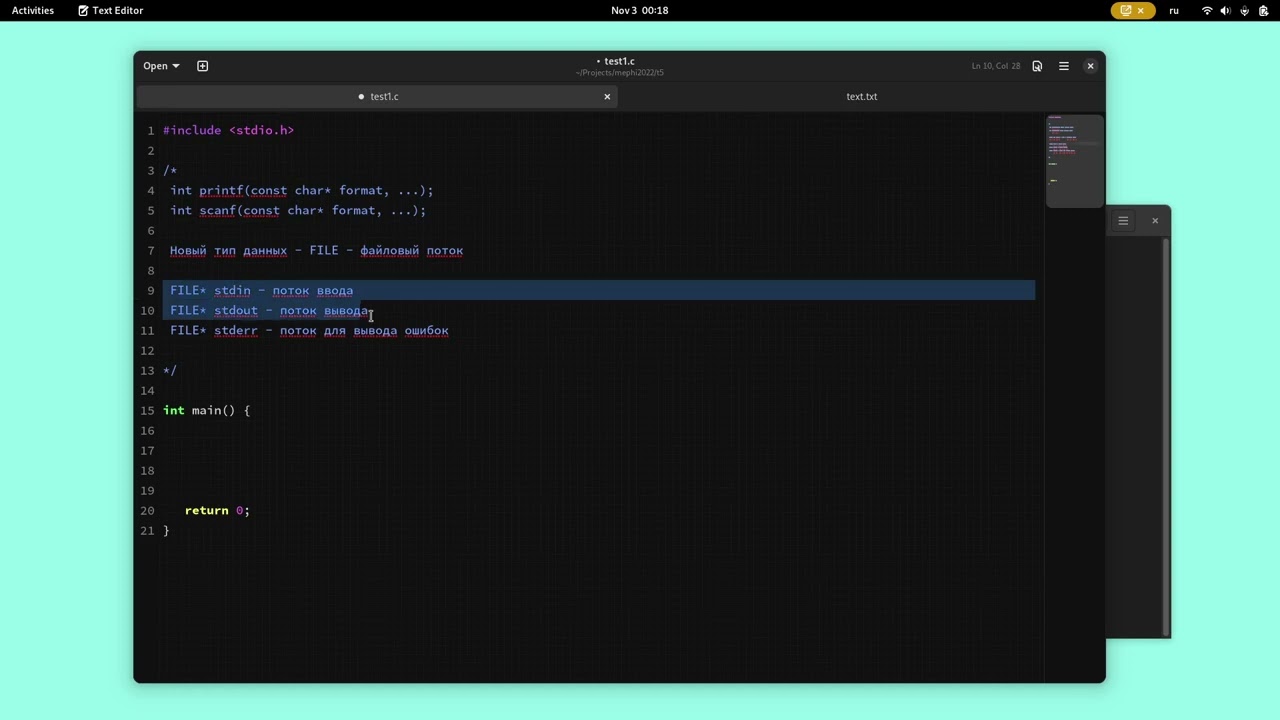
Task: Place cursor on scanf declaration line
Action: pos(298,210)
